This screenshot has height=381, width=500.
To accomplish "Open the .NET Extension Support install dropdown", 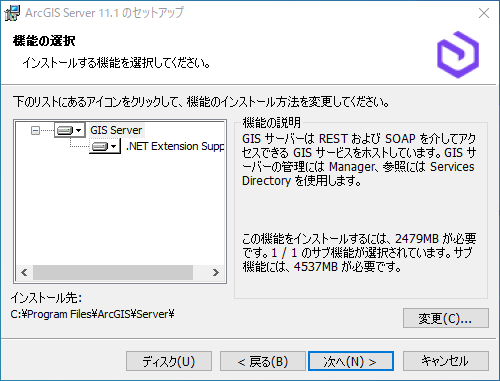I will pyautogui.click(x=104, y=146).
